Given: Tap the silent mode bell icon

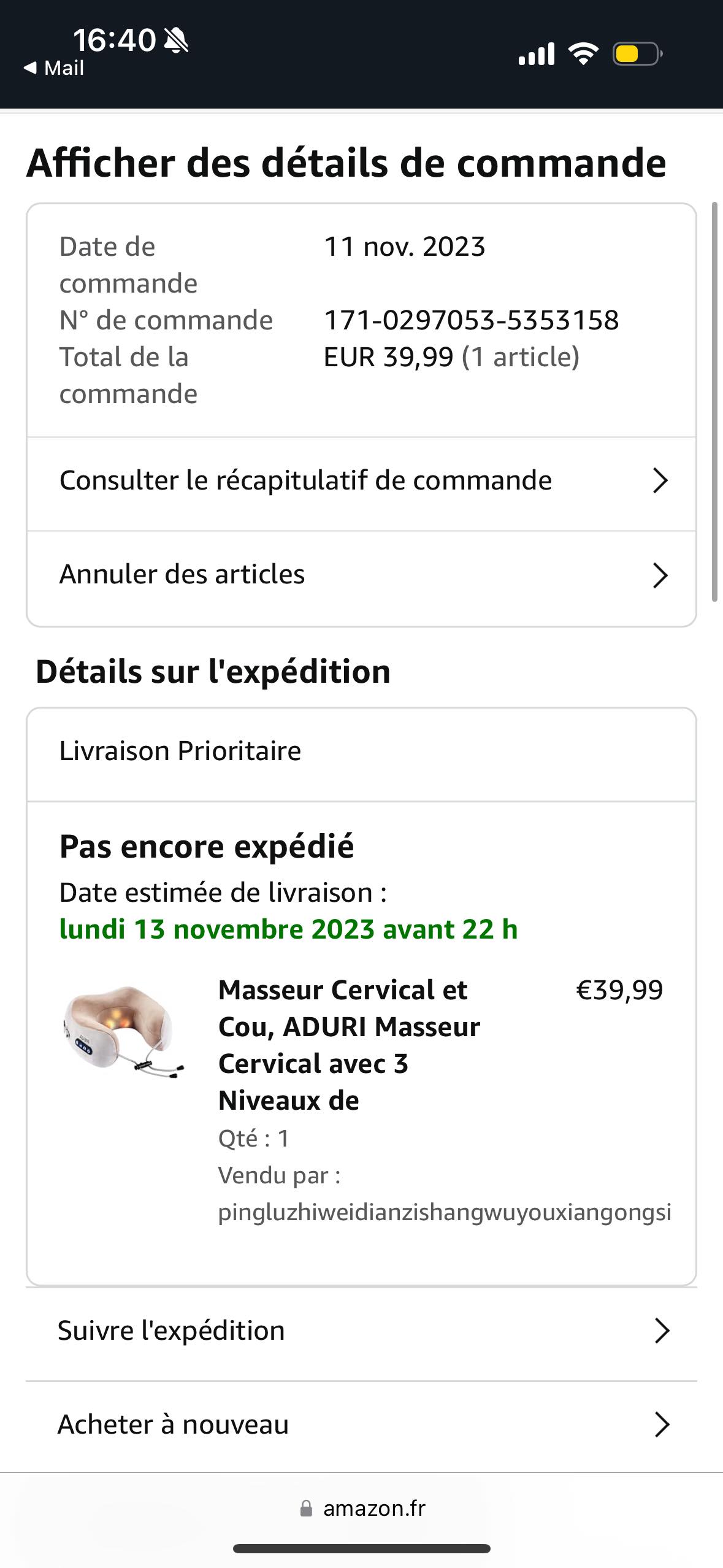Looking at the screenshot, I should pyautogui.click(x=177, y=40).
